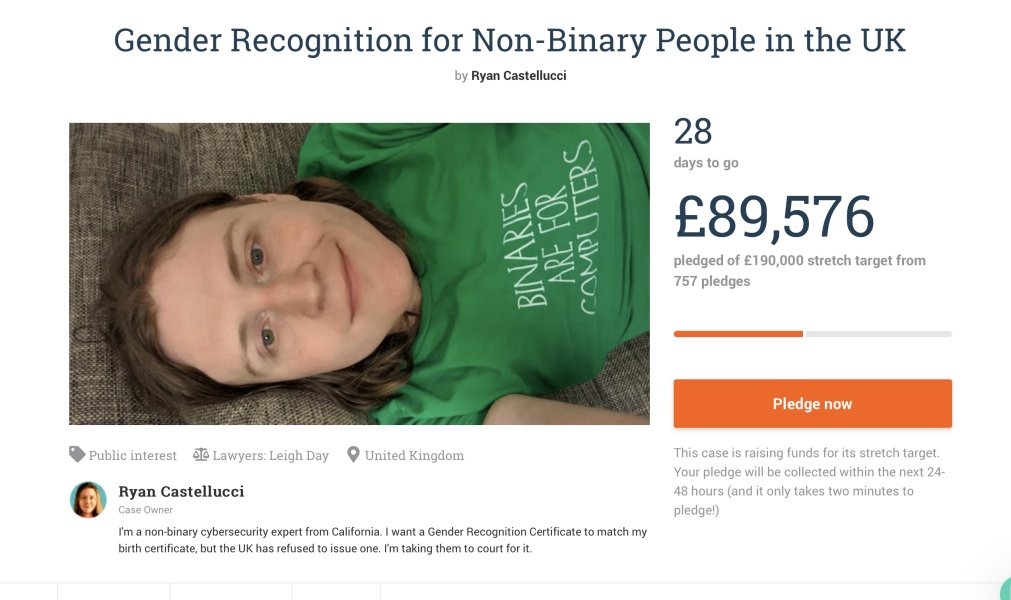Viewport: 1011px width, 600px height.
Task: Open the Lawyers: Leigh Day link
Action: point(270,456)
